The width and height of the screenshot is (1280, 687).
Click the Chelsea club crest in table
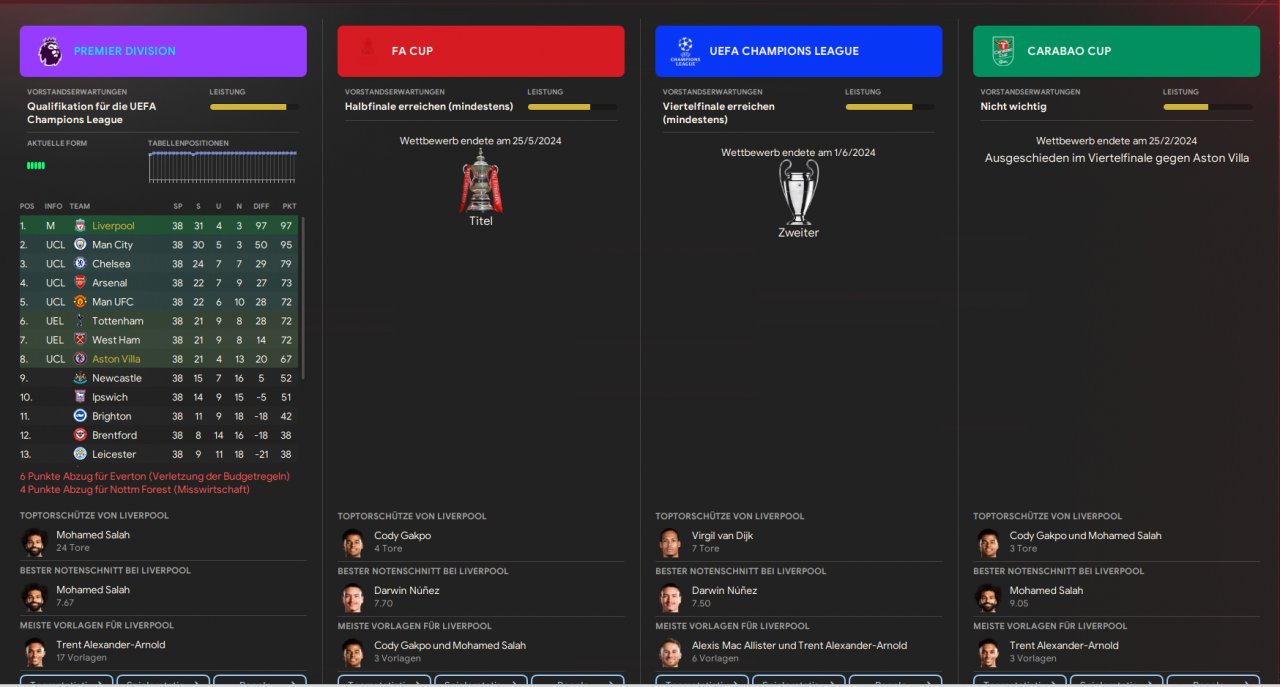[x=80, y=264]
